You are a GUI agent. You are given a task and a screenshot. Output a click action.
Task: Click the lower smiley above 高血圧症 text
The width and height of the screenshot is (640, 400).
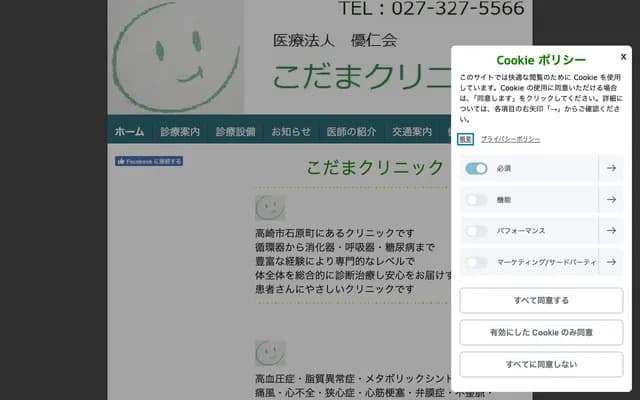[270, 352]
